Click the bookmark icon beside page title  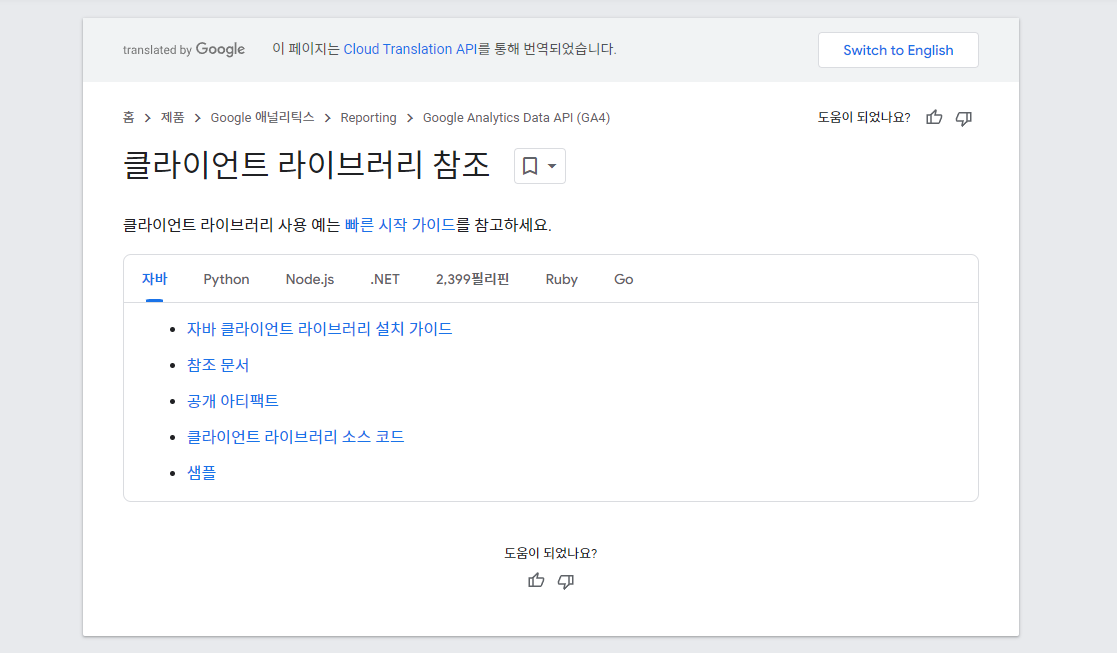tap(530, 166)
